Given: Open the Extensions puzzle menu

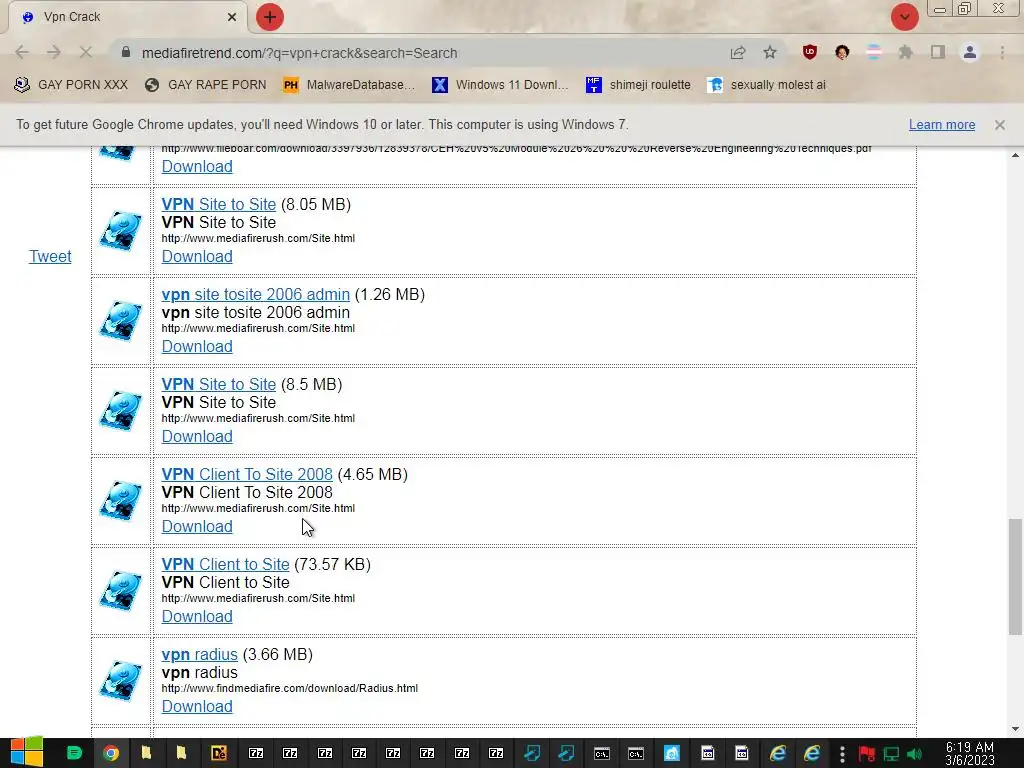Looking at the screenshot, I should (906, 53).
